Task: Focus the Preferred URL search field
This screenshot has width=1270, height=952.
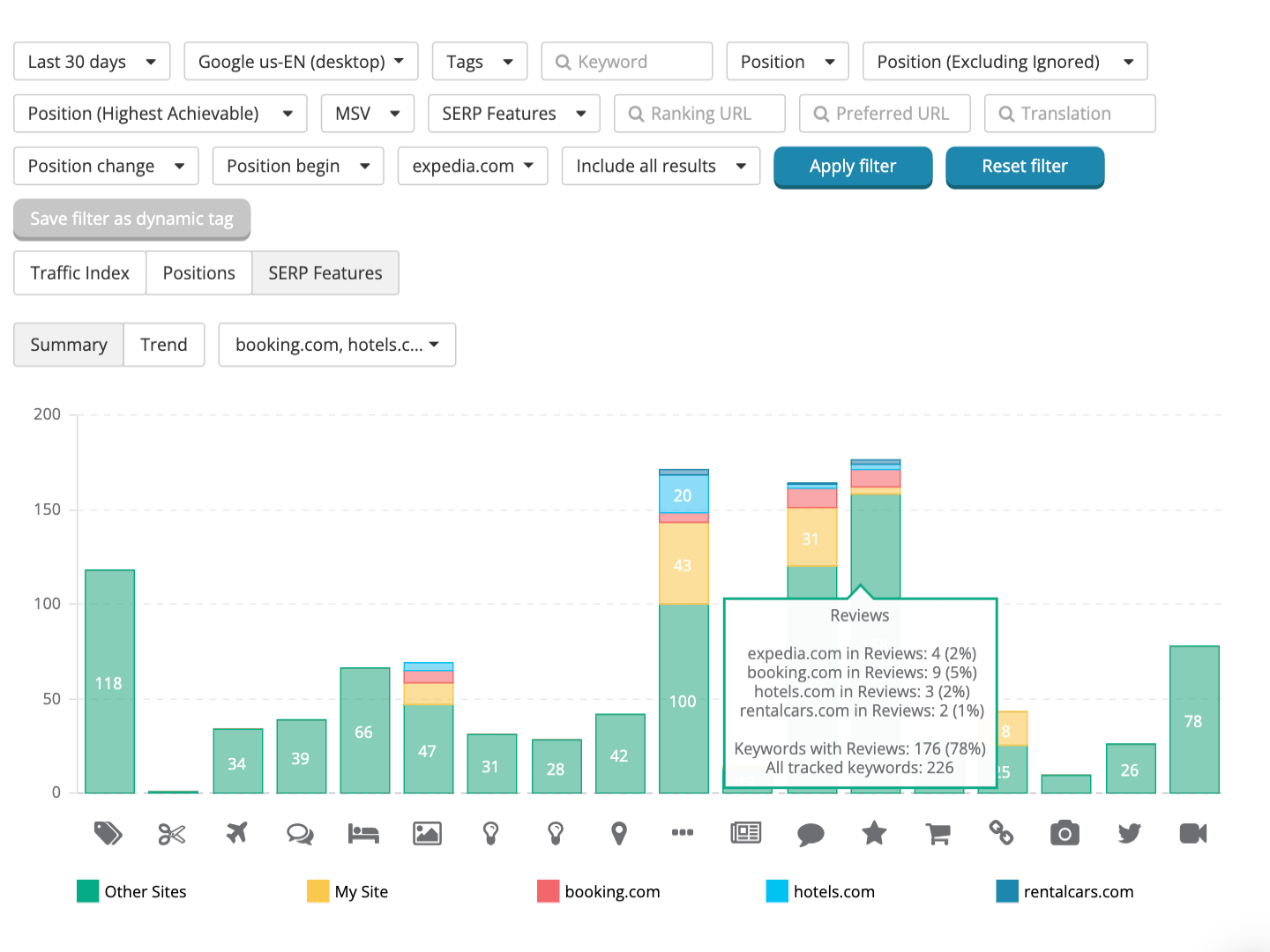Action: pos(885,114)
